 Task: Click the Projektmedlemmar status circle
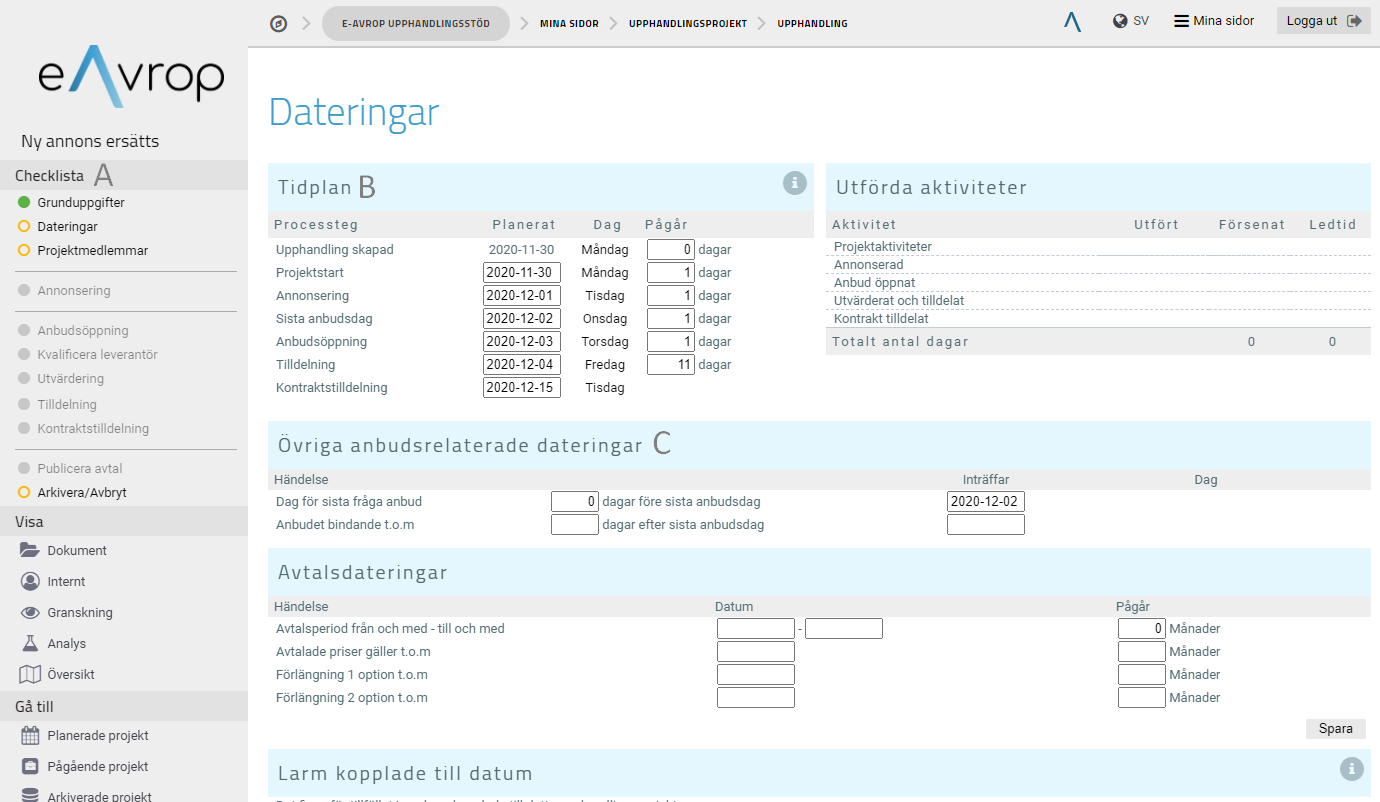pos(24,251)
